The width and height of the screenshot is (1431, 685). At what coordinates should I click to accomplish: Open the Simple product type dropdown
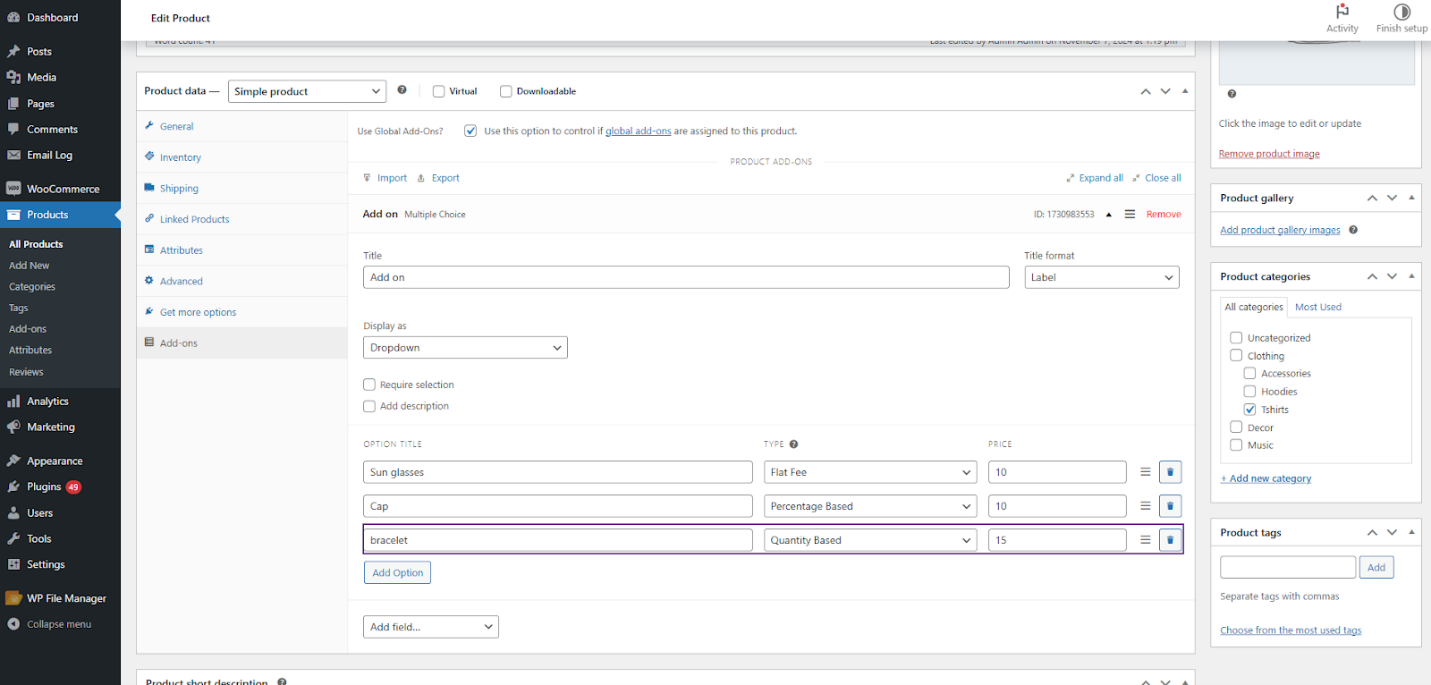pyautogui.click(x=306, y=91)
